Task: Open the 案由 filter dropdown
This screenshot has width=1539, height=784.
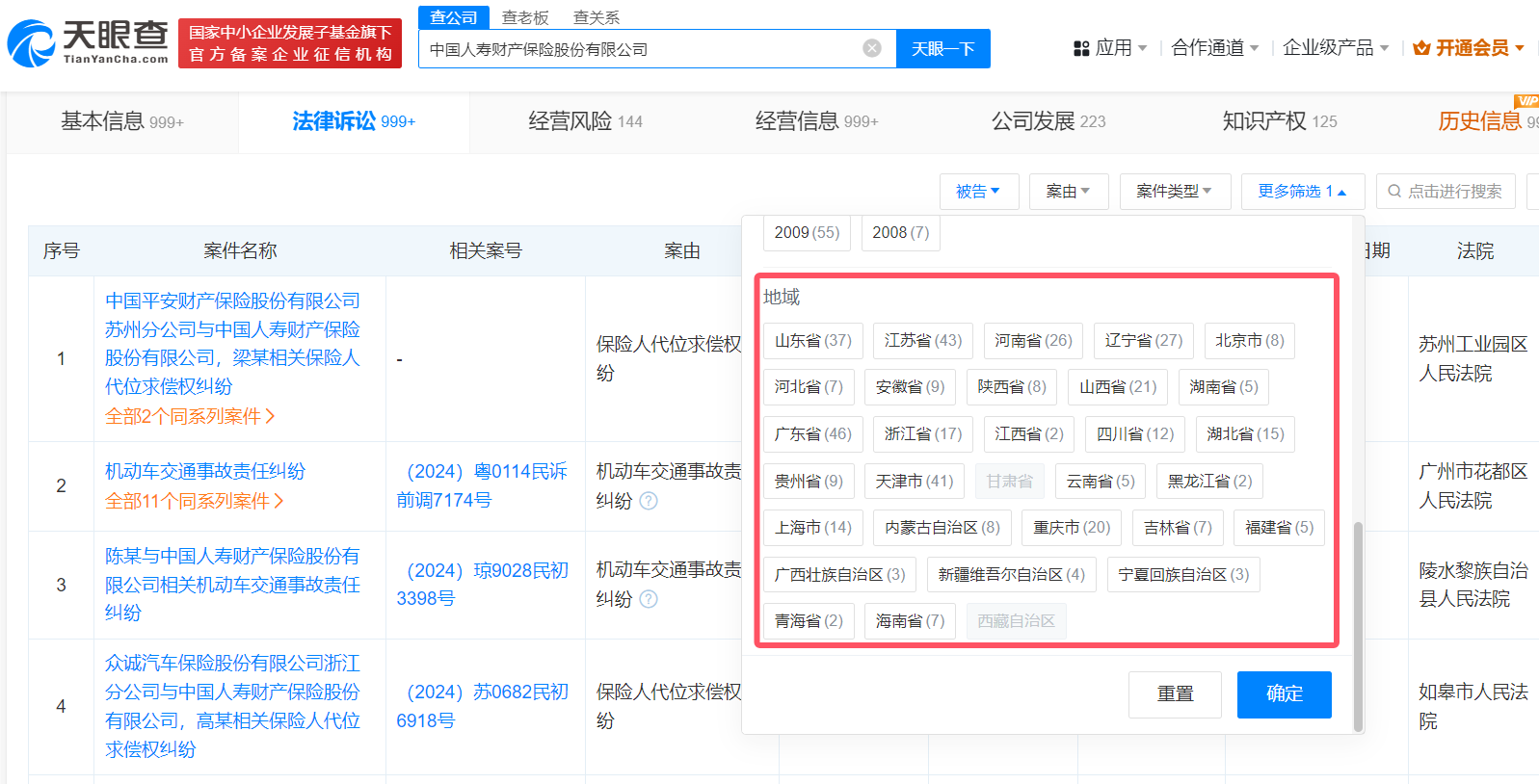Action: click(1069, 191)
